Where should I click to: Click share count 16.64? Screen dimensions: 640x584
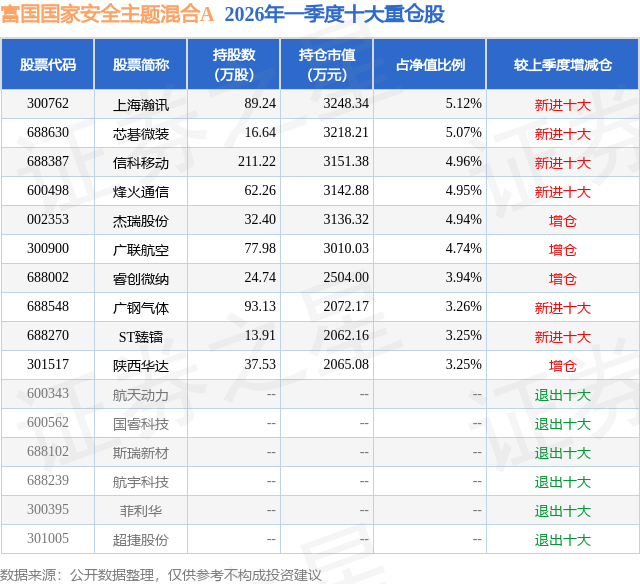click(x=260, y=133)
